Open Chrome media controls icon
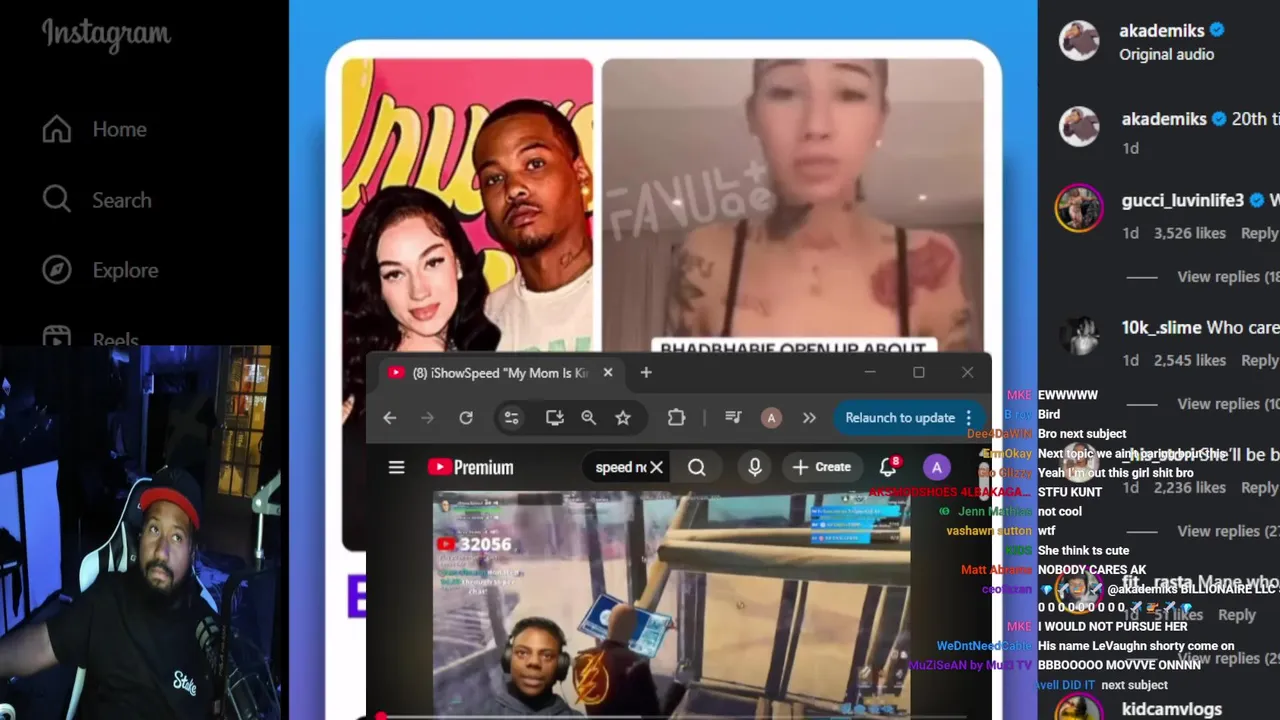 (733, 418)
